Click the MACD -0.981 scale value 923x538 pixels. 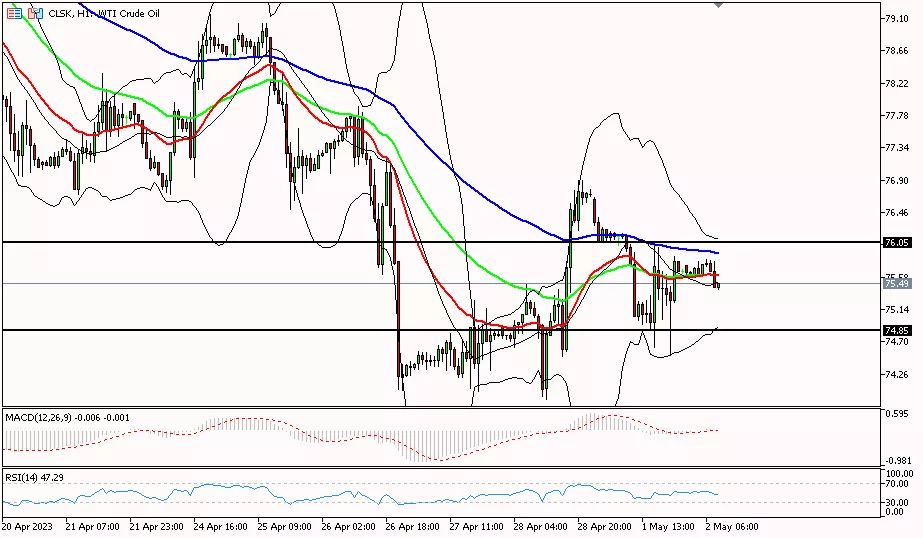coord(896,460)
